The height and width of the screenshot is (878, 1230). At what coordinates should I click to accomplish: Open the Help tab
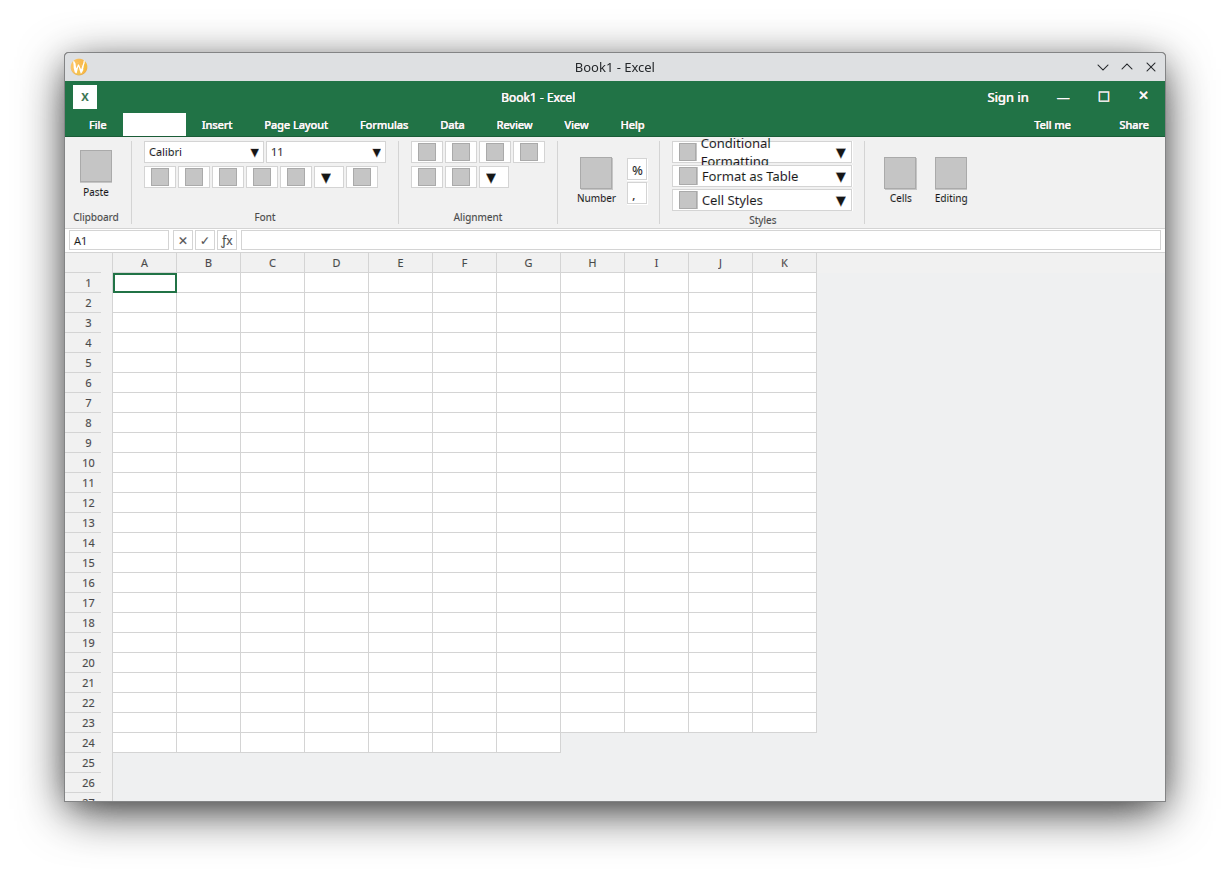(x=632, y=125)
